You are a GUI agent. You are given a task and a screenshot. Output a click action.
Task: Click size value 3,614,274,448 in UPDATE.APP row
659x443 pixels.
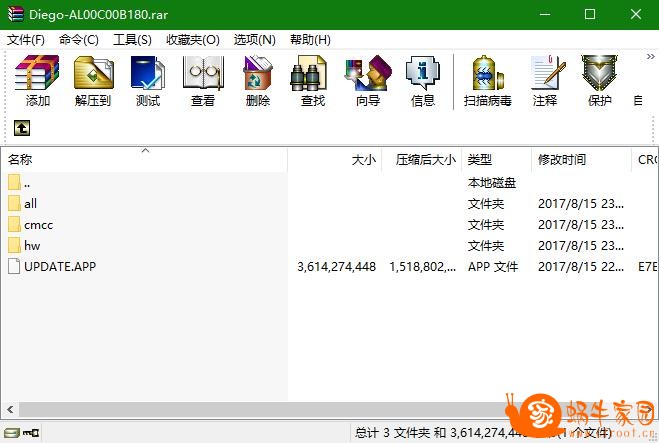[336, 266]
